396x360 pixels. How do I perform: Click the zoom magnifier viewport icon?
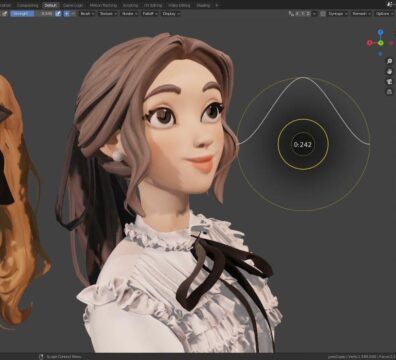tap(389, 61)
